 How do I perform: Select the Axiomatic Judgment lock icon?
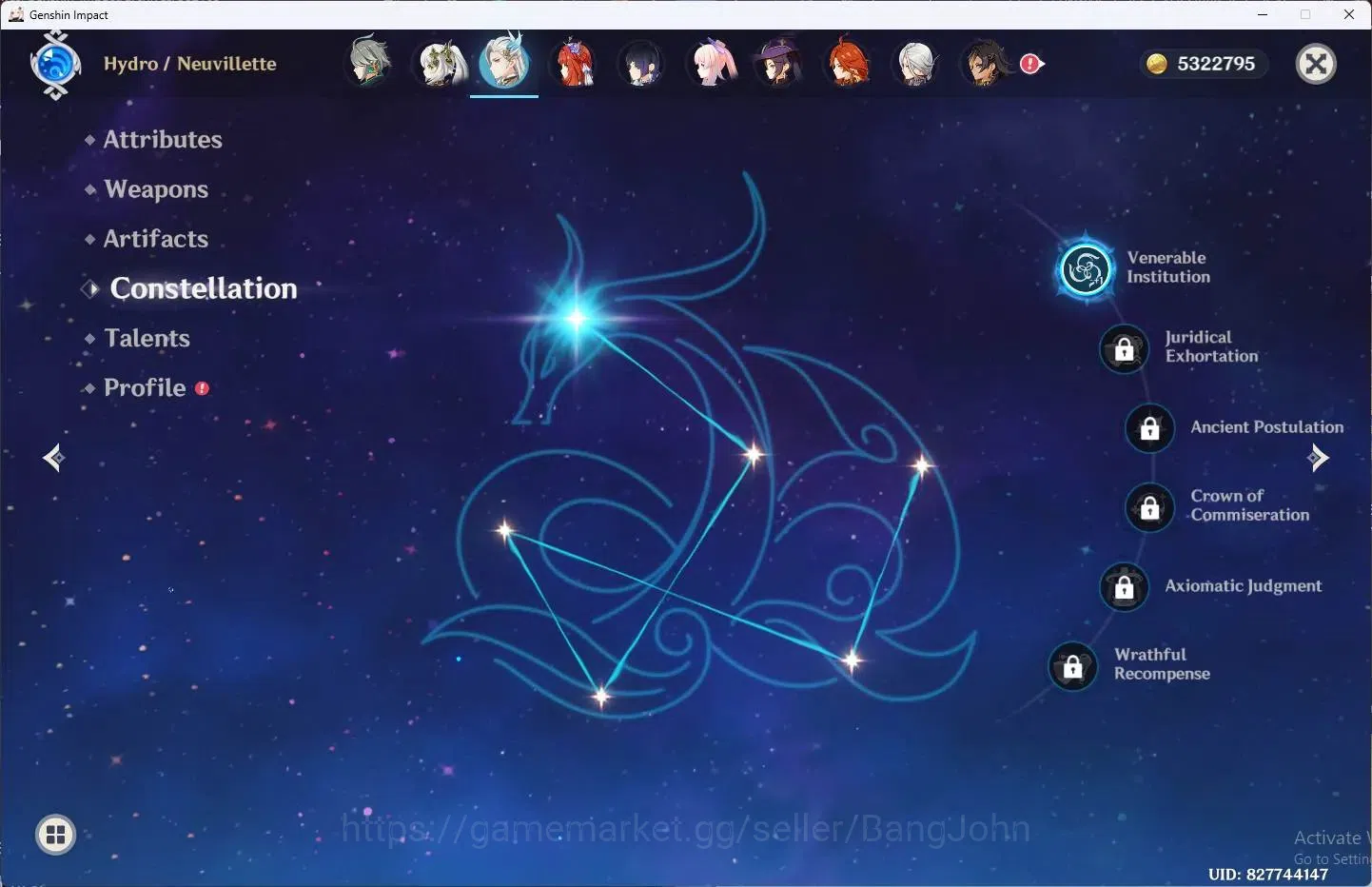(x=1124, y=586)
